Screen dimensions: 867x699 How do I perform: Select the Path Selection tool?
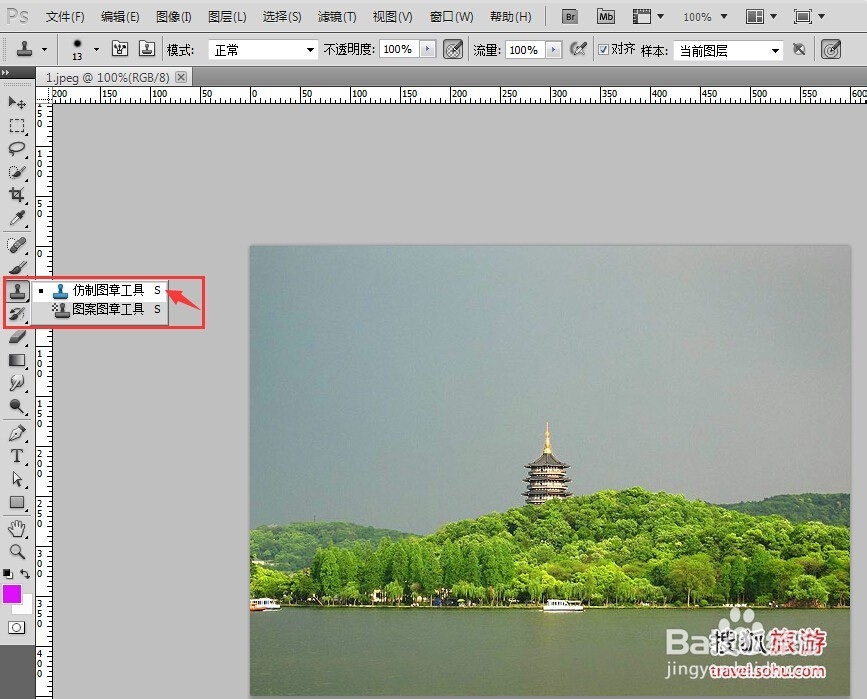17,479
